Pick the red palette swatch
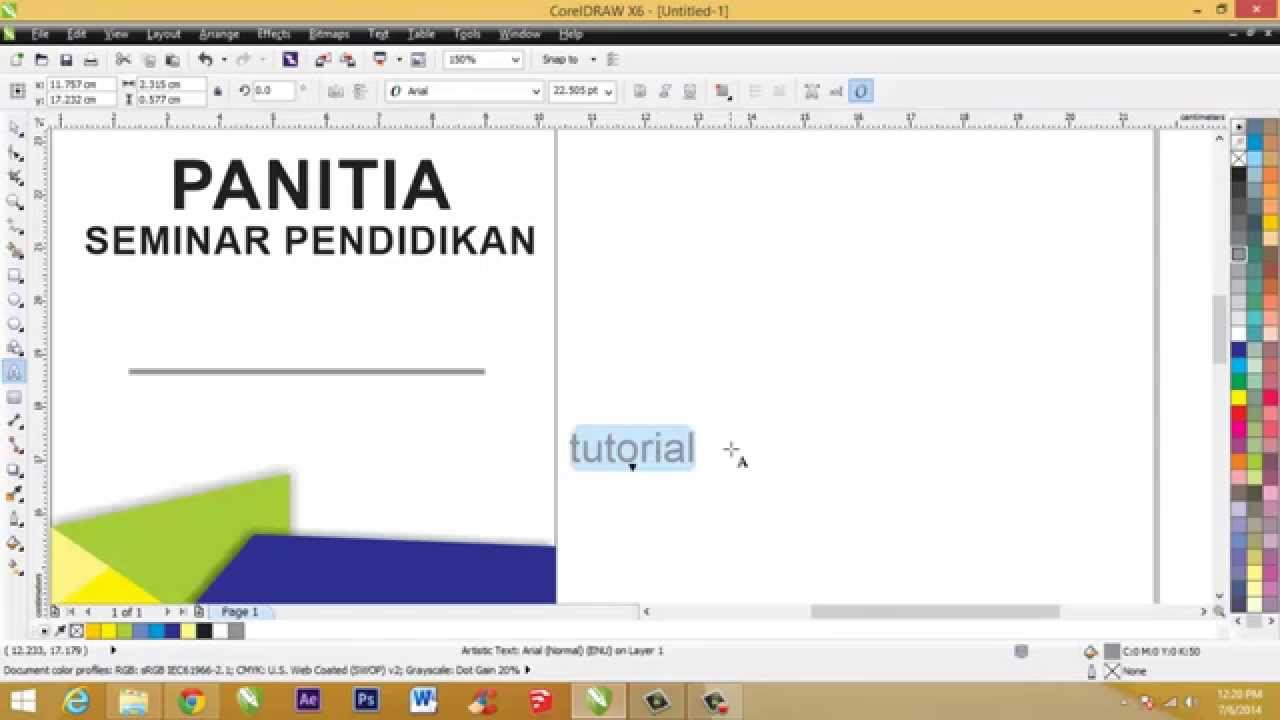Viewport: 1280px width, 720px height. pos(1239,413)
